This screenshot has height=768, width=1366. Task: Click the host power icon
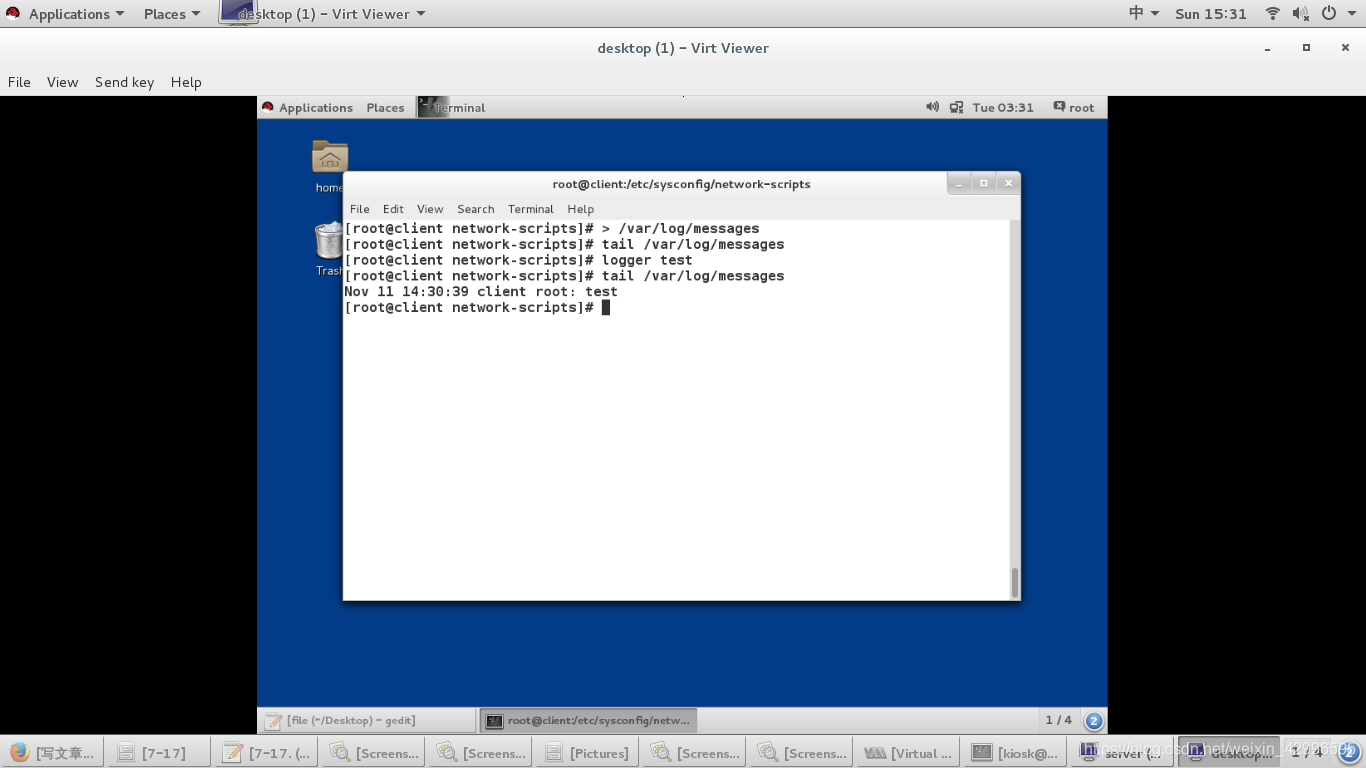coord(1329,14)
